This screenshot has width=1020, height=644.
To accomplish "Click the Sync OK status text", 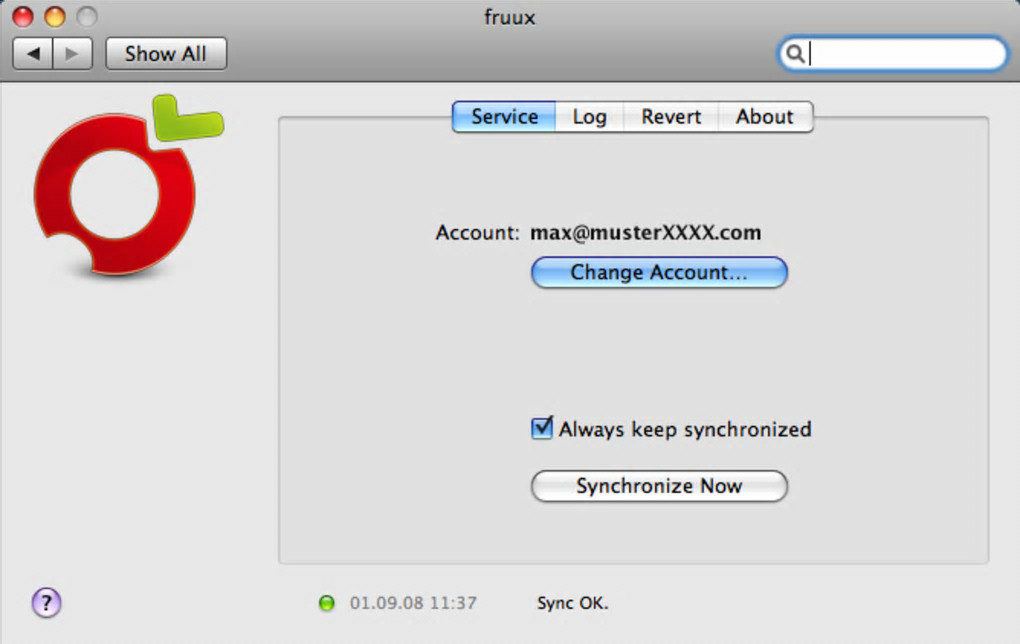I will pos(572,603).
